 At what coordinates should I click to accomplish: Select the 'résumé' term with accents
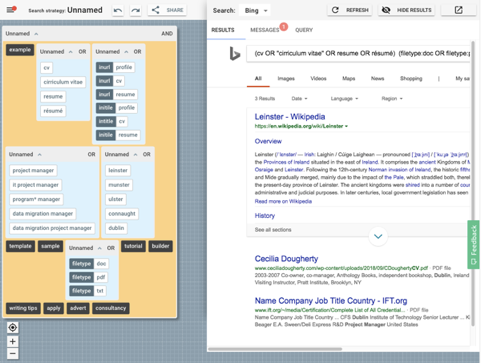coord(53,111)
